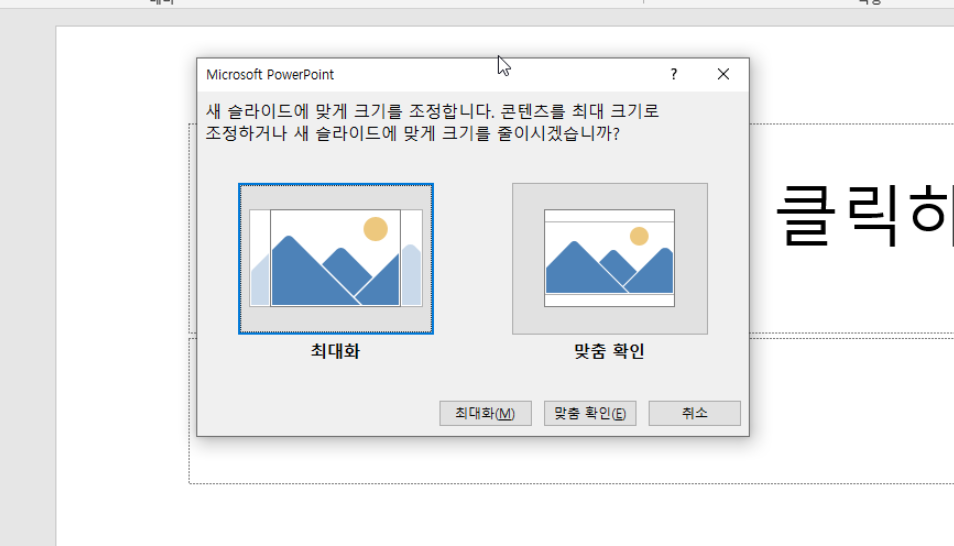
Task: Cancel the resize with the 취소 button
Action: tap(694, 413)
